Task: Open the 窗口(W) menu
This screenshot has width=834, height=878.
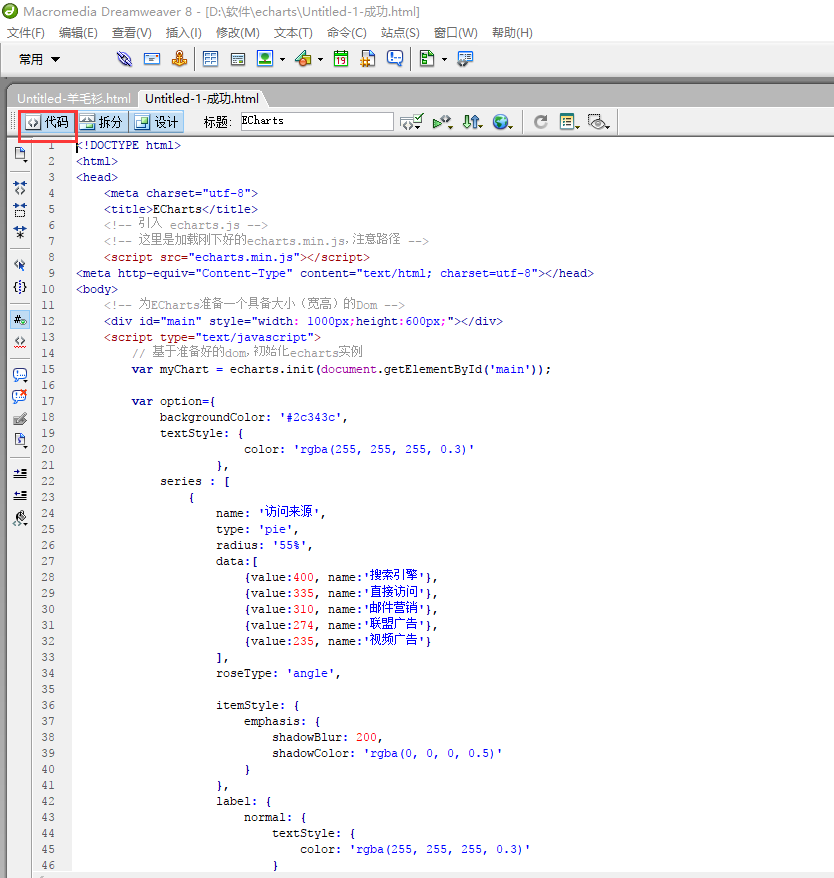Action: pos(456,33)
